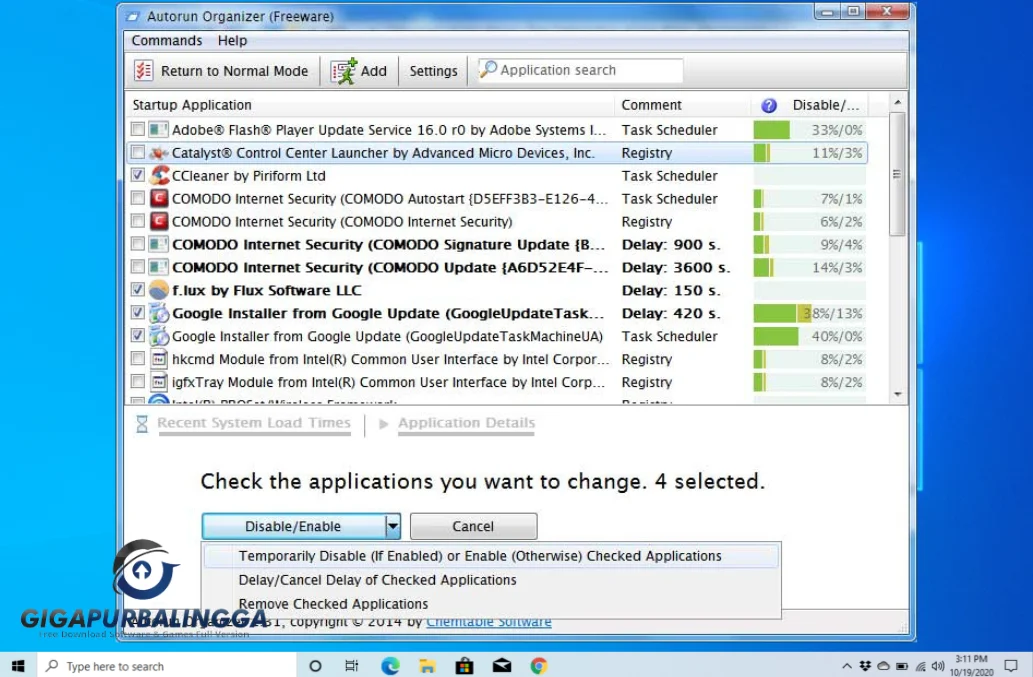The width and height of the screenshot is (1033, 677).
Task: Click the igfxTray Module row icon
Action: point(159,382)
